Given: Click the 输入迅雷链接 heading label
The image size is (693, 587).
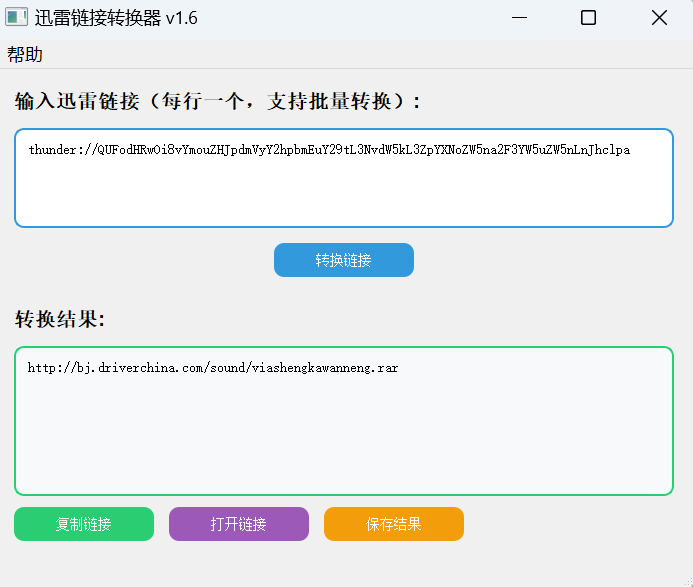Looking at the screenshot, I should (x=219, y=101).
